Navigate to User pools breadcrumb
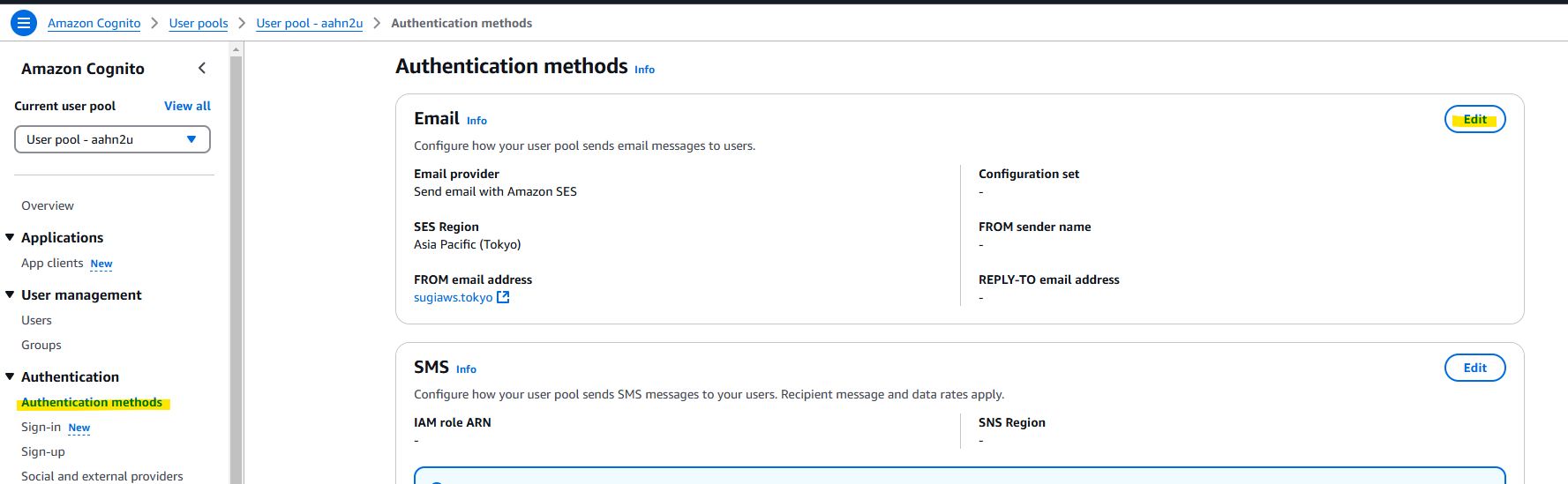The image size is (1568, 484). coord(199,23)
